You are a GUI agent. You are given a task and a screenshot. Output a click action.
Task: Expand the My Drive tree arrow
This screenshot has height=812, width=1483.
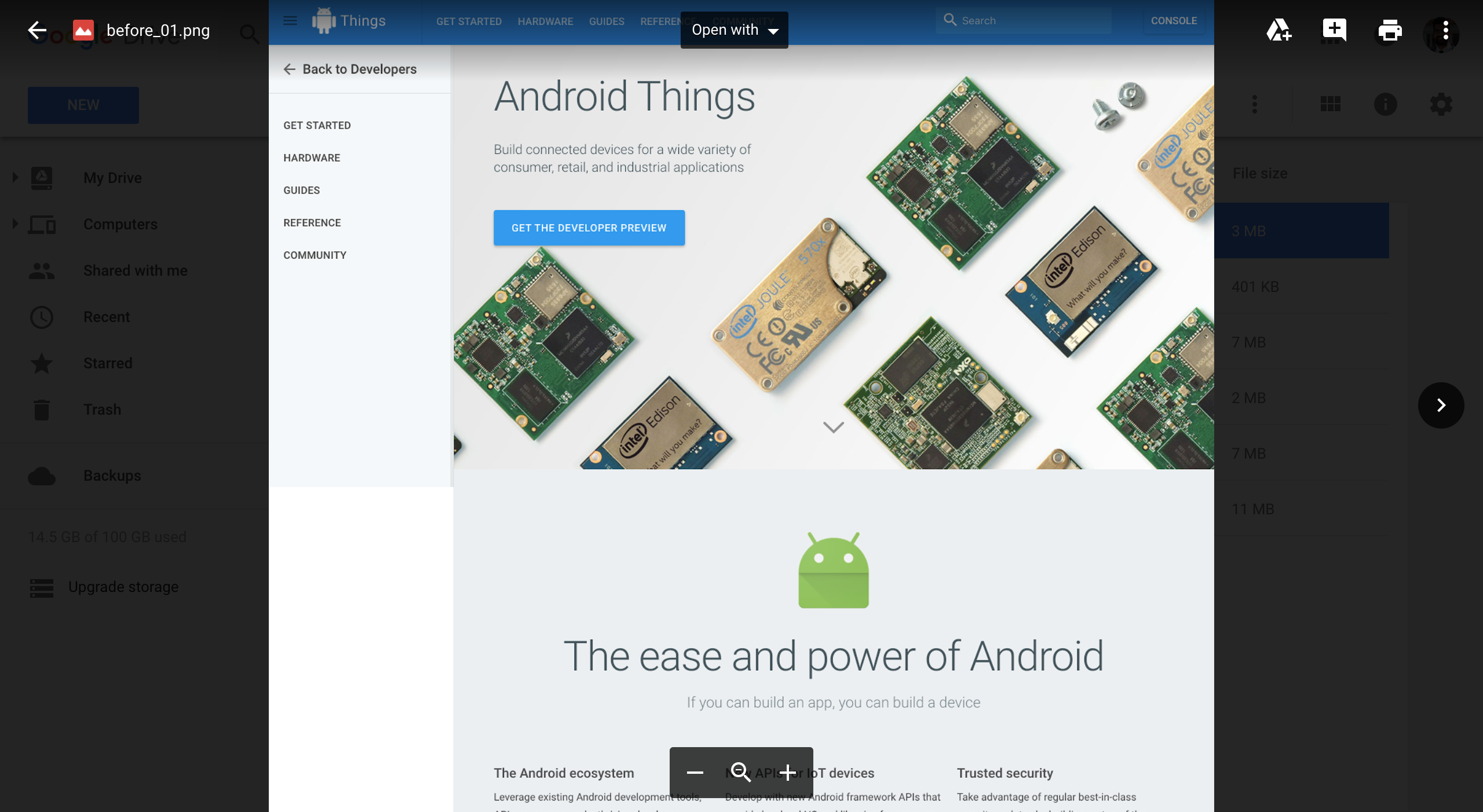15,177
